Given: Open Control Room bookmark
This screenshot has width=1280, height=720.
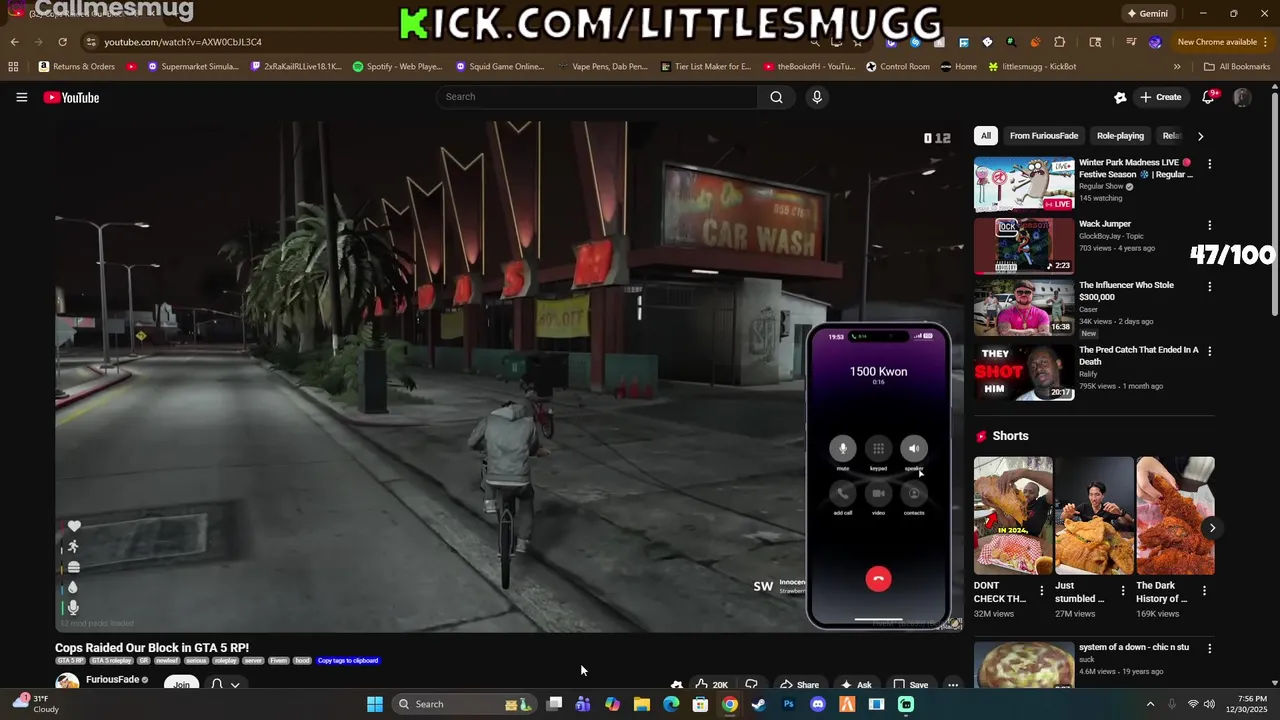Looking at the screenshot, I should point(898,67).
